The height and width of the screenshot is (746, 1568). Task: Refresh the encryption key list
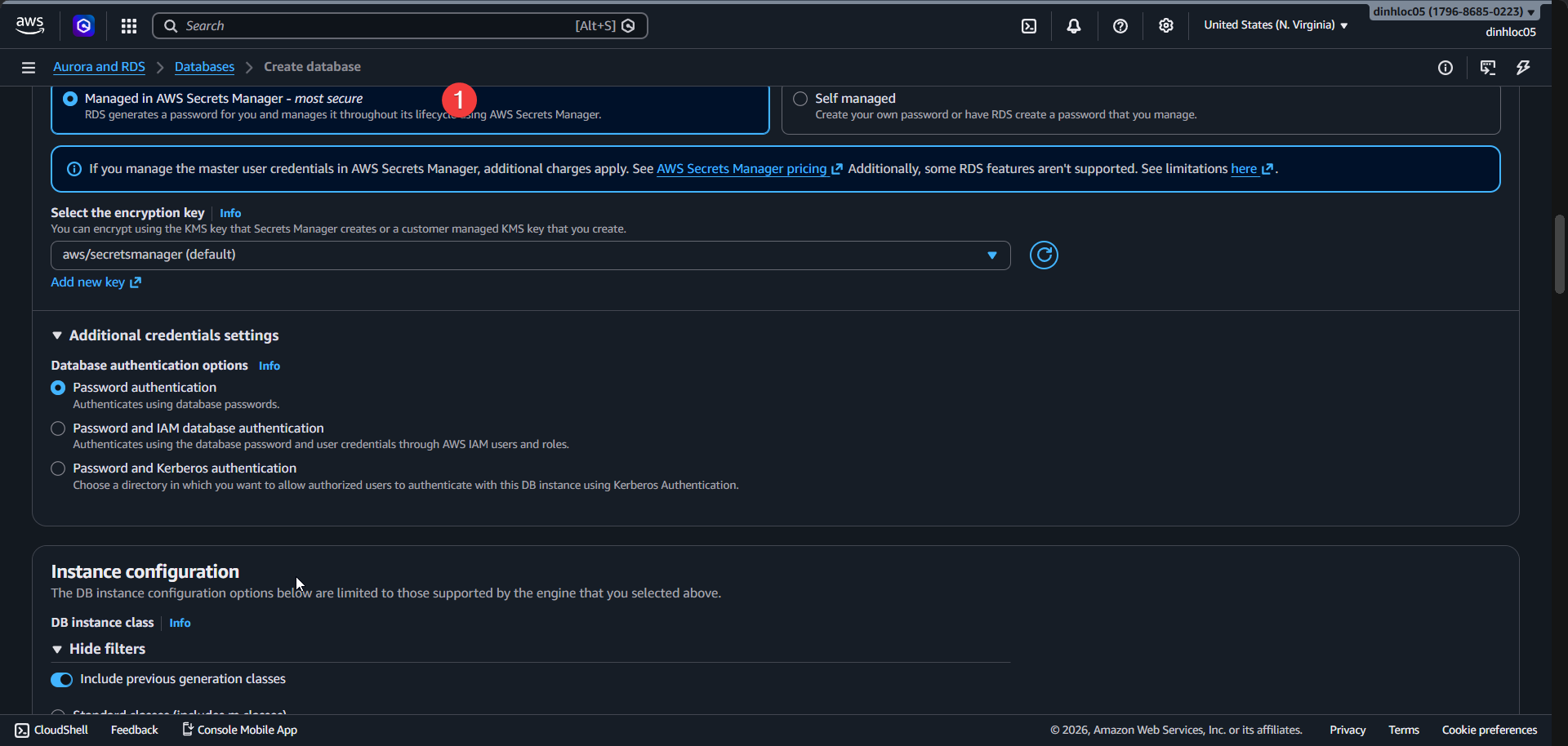(1044, 255)
